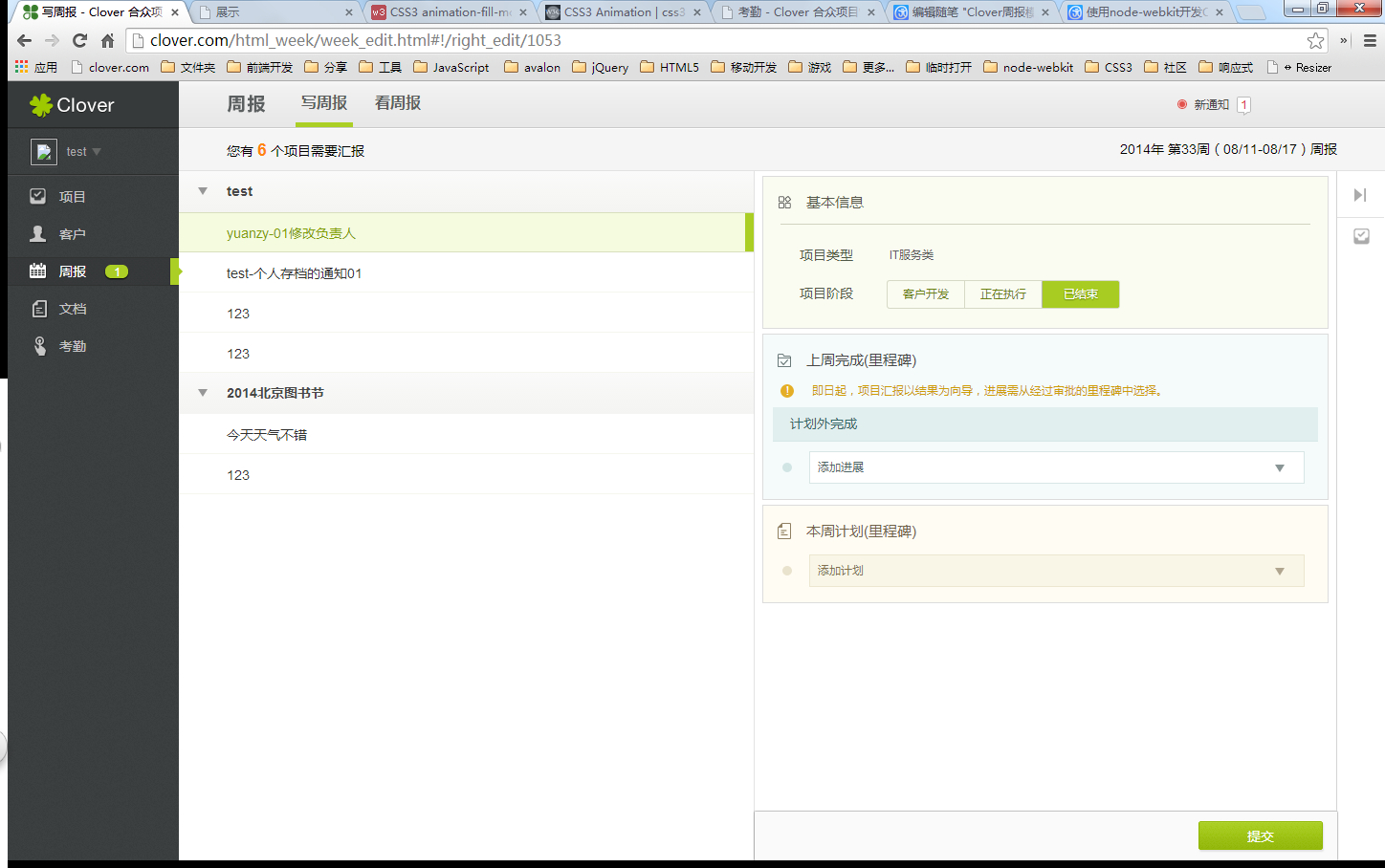Set project stage to 正在执行
Image resolution: width=1385 pixels, height=868 pixels.
tap(1003, 294)
